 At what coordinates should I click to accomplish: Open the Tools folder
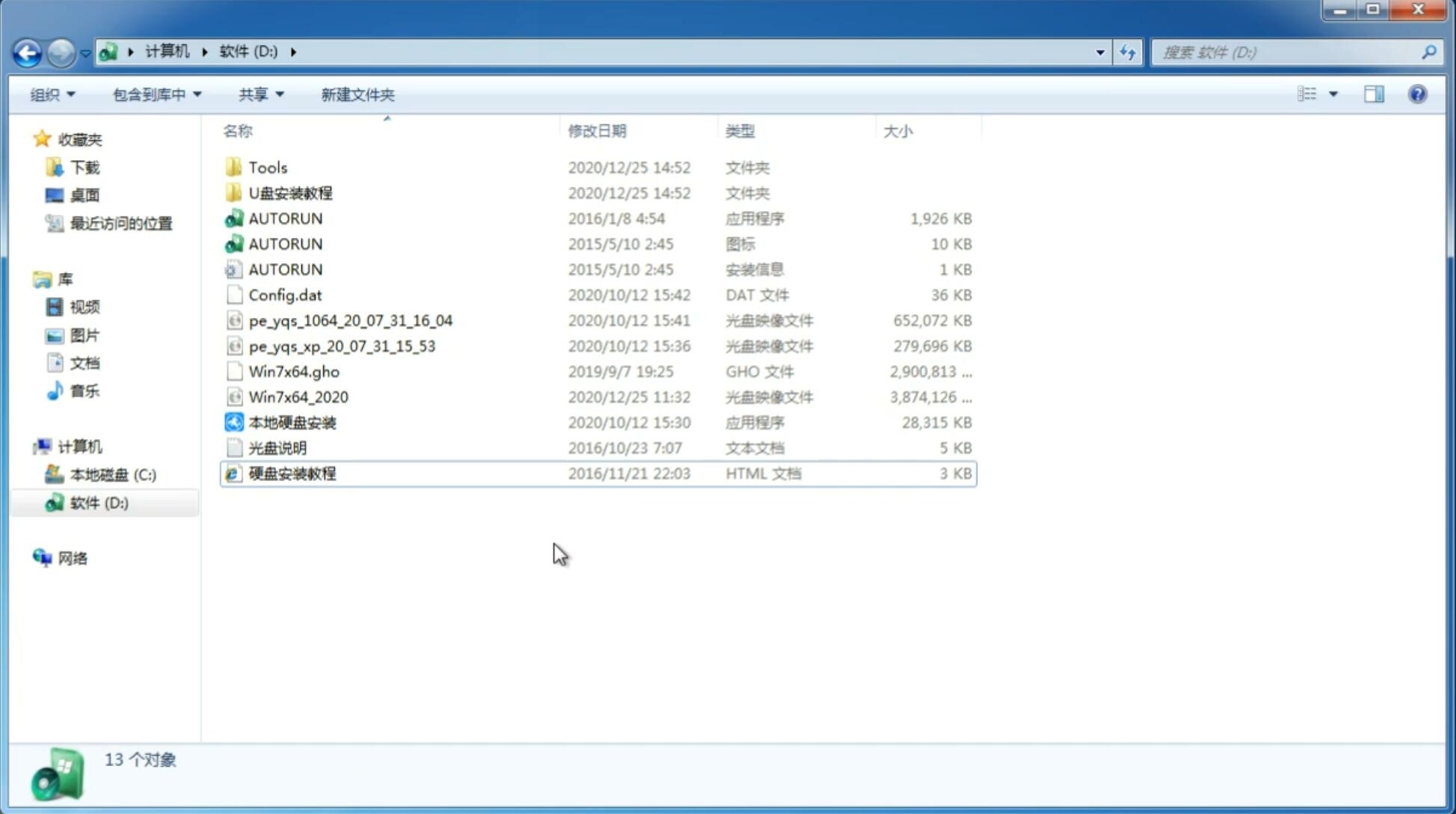[x=267, y=166]
